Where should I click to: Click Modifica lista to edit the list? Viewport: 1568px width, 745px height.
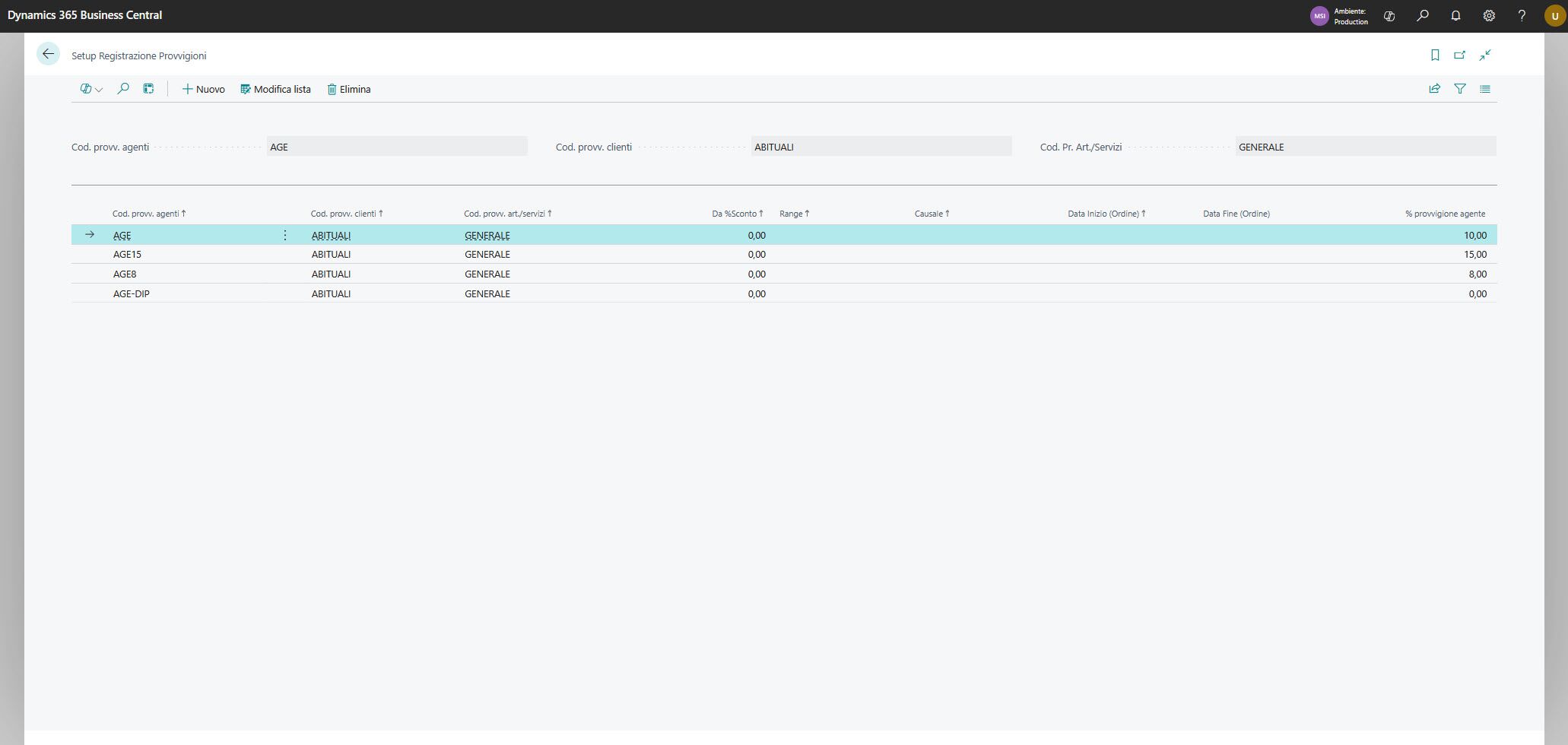coord(275,89)
